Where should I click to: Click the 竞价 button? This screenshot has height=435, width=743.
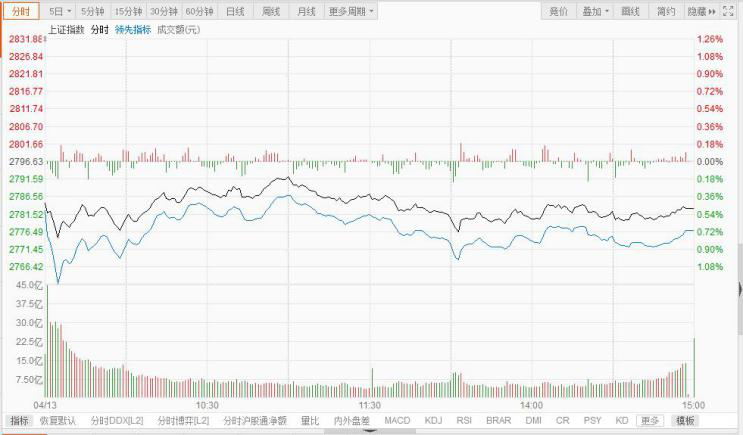coord(558,11)
